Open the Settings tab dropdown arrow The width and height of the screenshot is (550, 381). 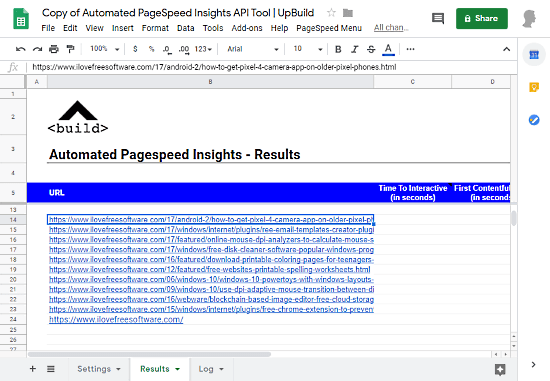tap(118, 369)
